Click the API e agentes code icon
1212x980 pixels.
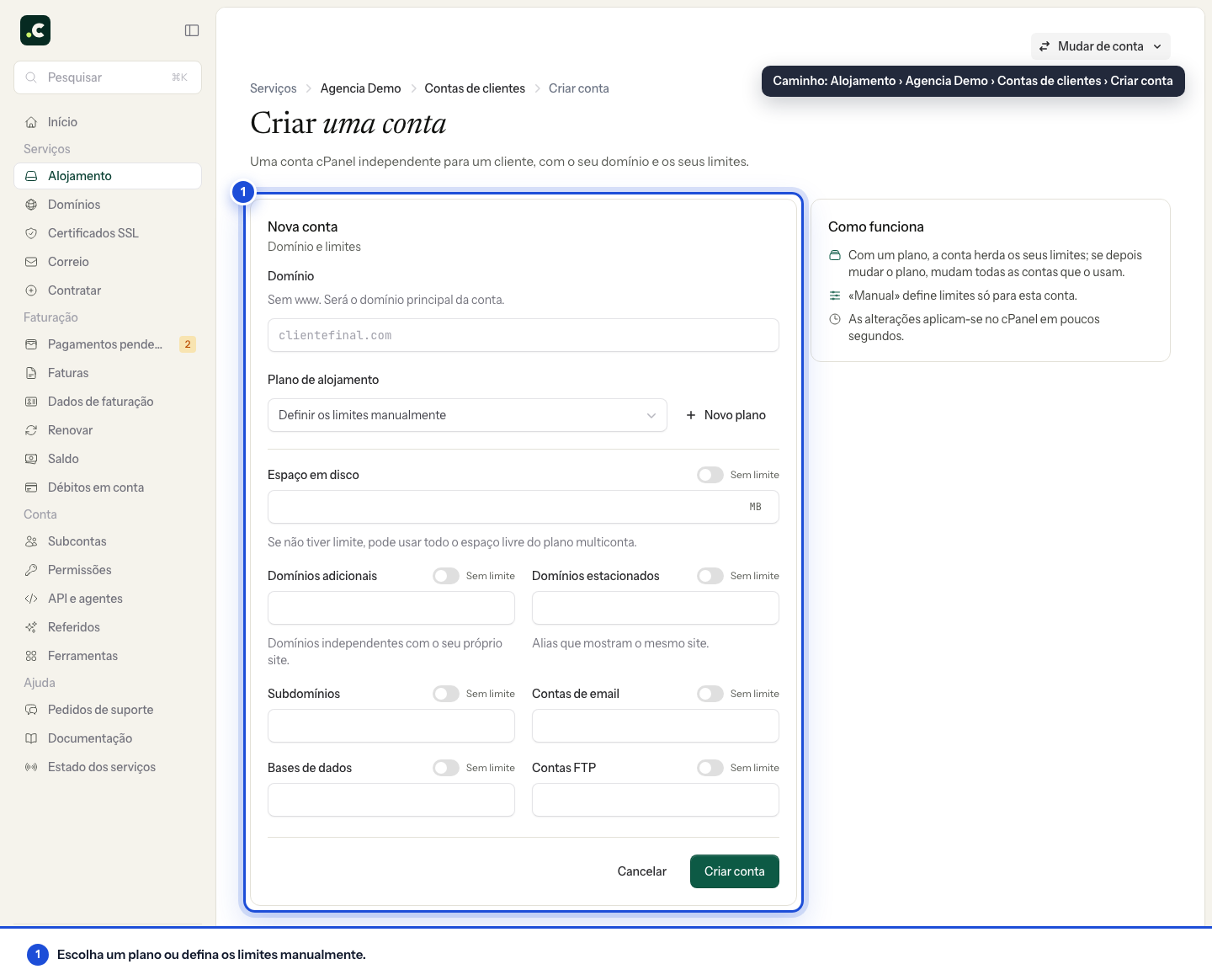click(31, 599)
